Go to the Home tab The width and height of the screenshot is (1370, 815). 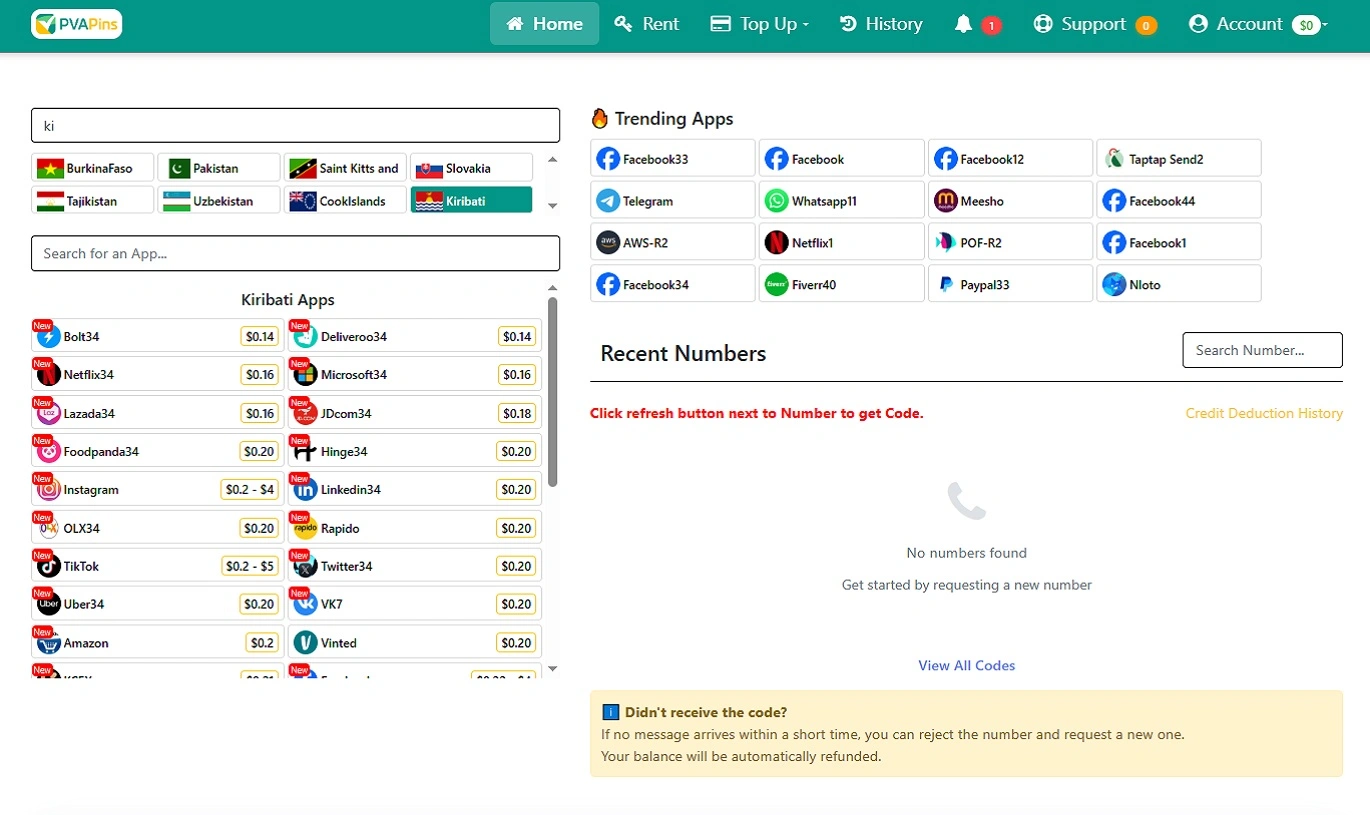tap(544, 24)
